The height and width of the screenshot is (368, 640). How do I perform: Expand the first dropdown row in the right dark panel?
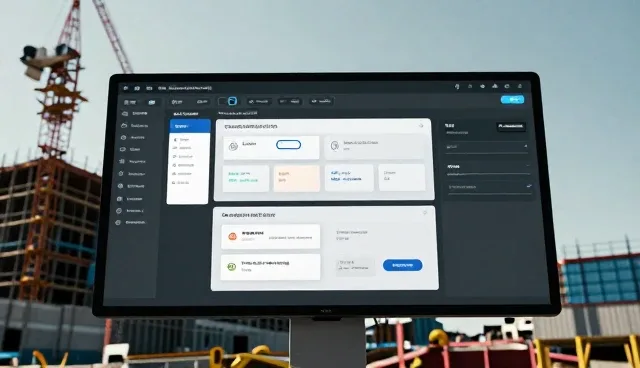486,146
